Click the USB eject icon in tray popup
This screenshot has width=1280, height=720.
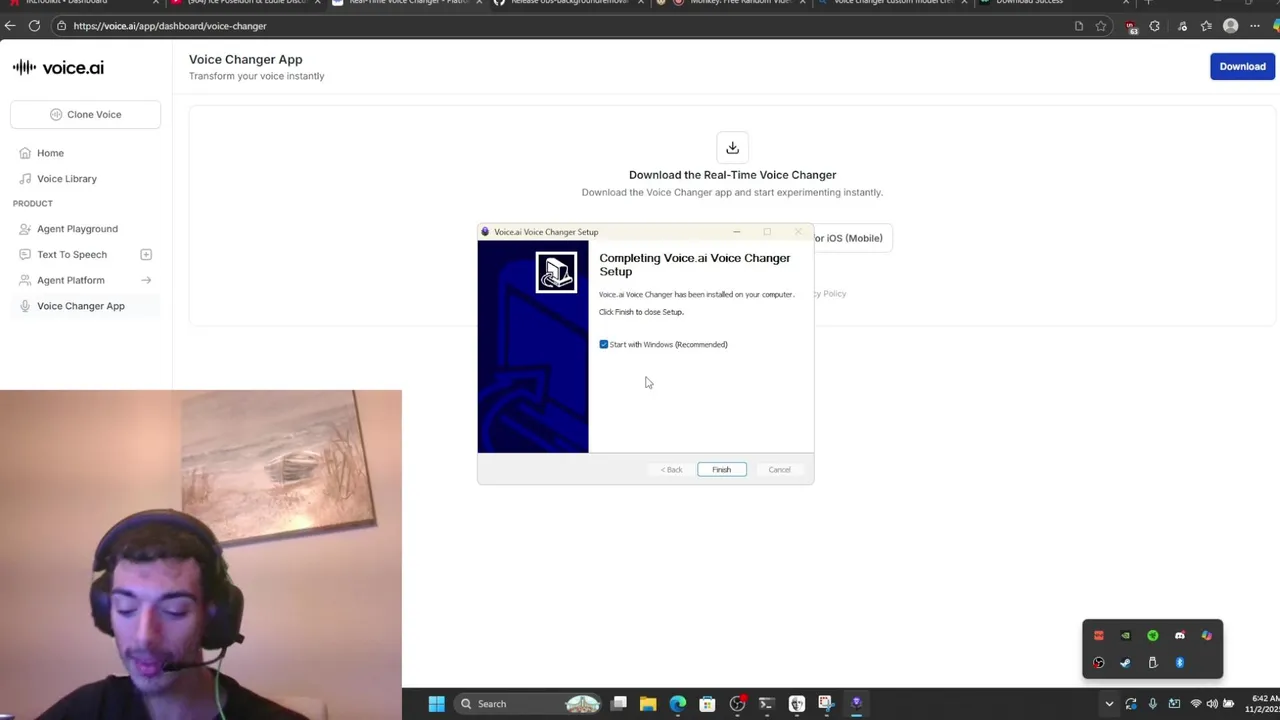pyautogui.click(x=1152, y=663)
